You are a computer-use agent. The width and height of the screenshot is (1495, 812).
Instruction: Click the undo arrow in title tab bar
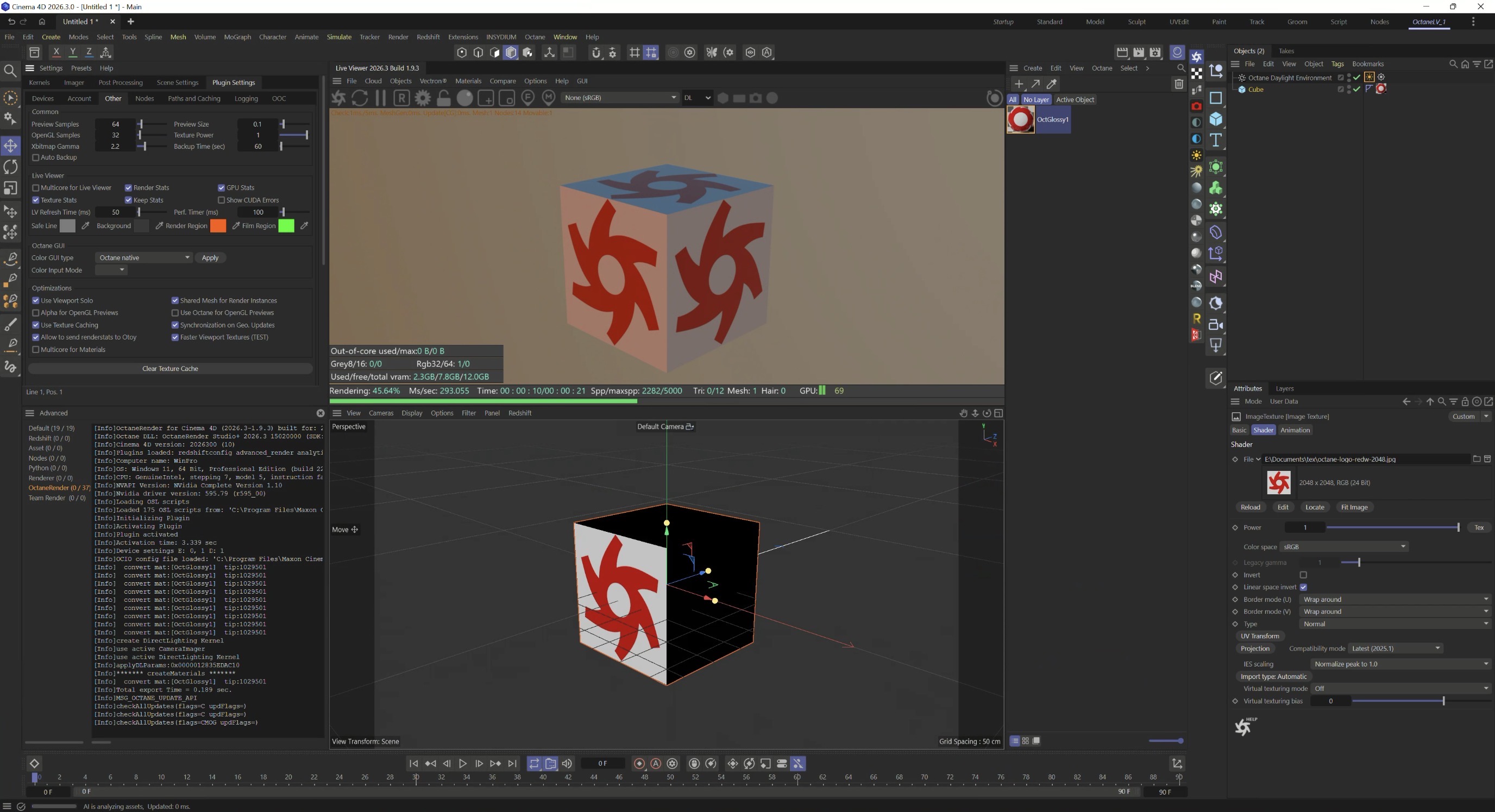[11, 22]
